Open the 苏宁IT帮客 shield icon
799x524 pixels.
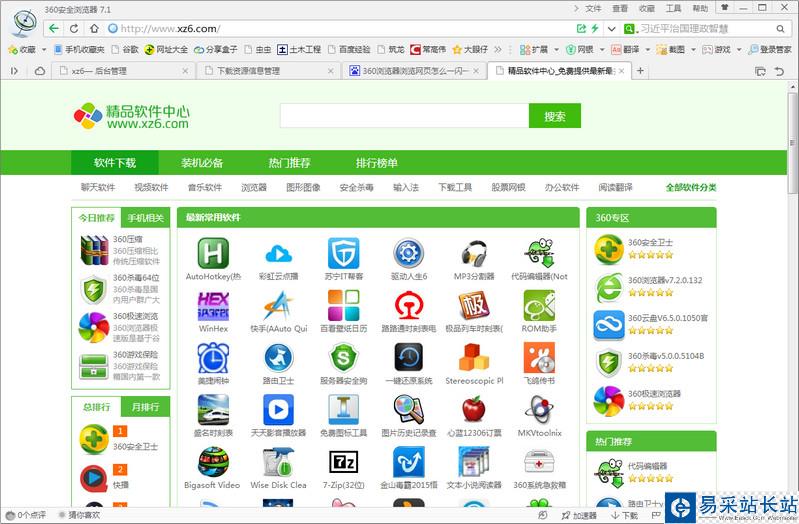[x=343, y=253]
